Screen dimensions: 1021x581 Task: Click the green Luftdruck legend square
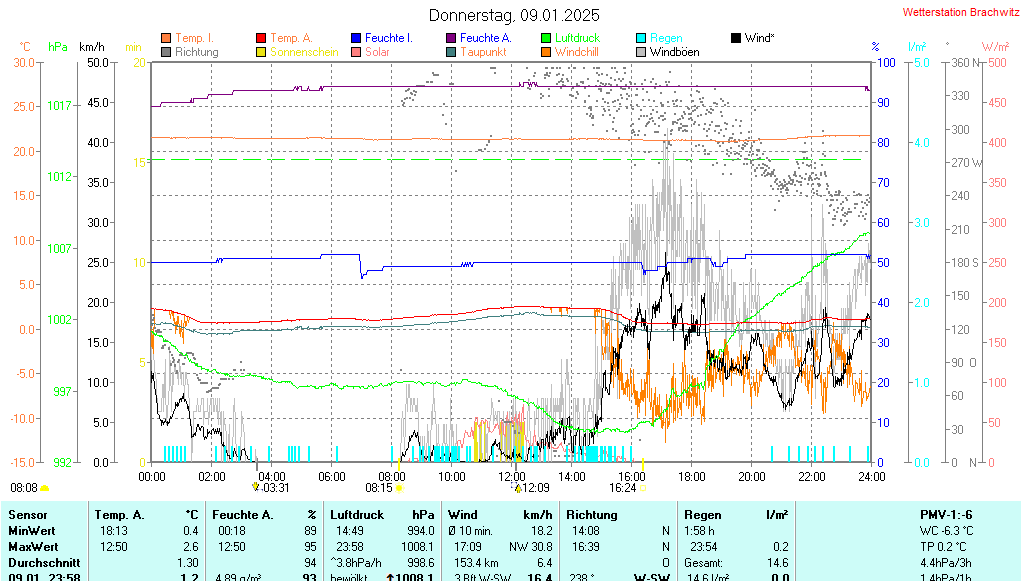(546, 38)
